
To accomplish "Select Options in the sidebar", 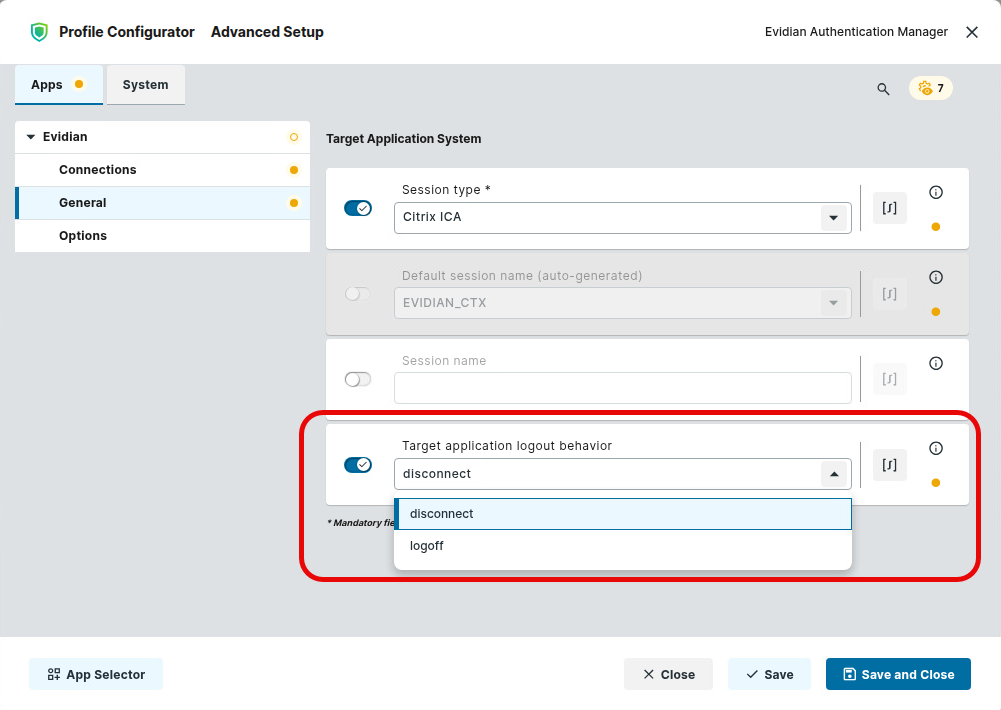I will pos(162,236).
